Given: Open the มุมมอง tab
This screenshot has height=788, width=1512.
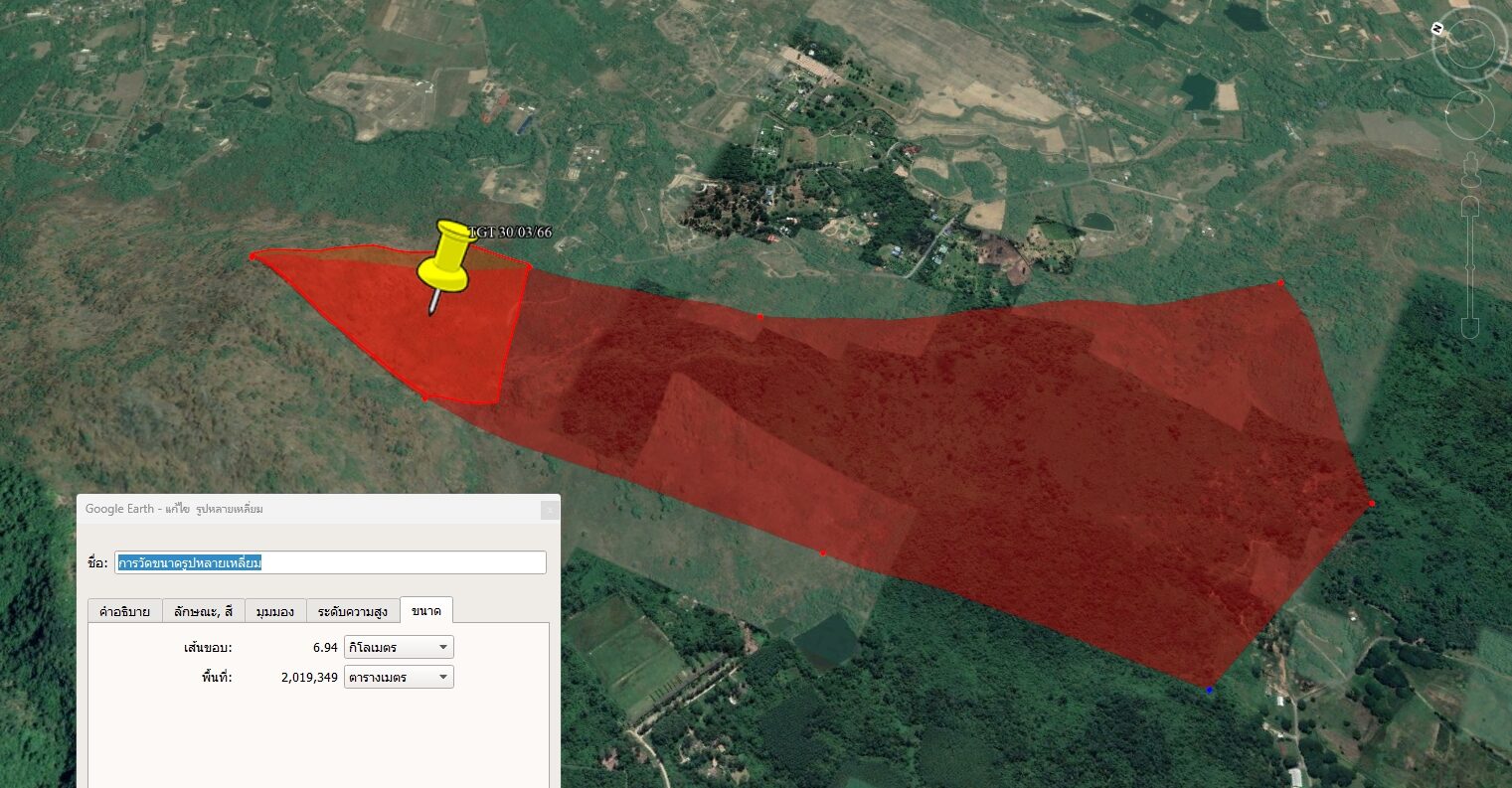Looking at the screenshot, I should pyautogui.click(x=274, y=611).
